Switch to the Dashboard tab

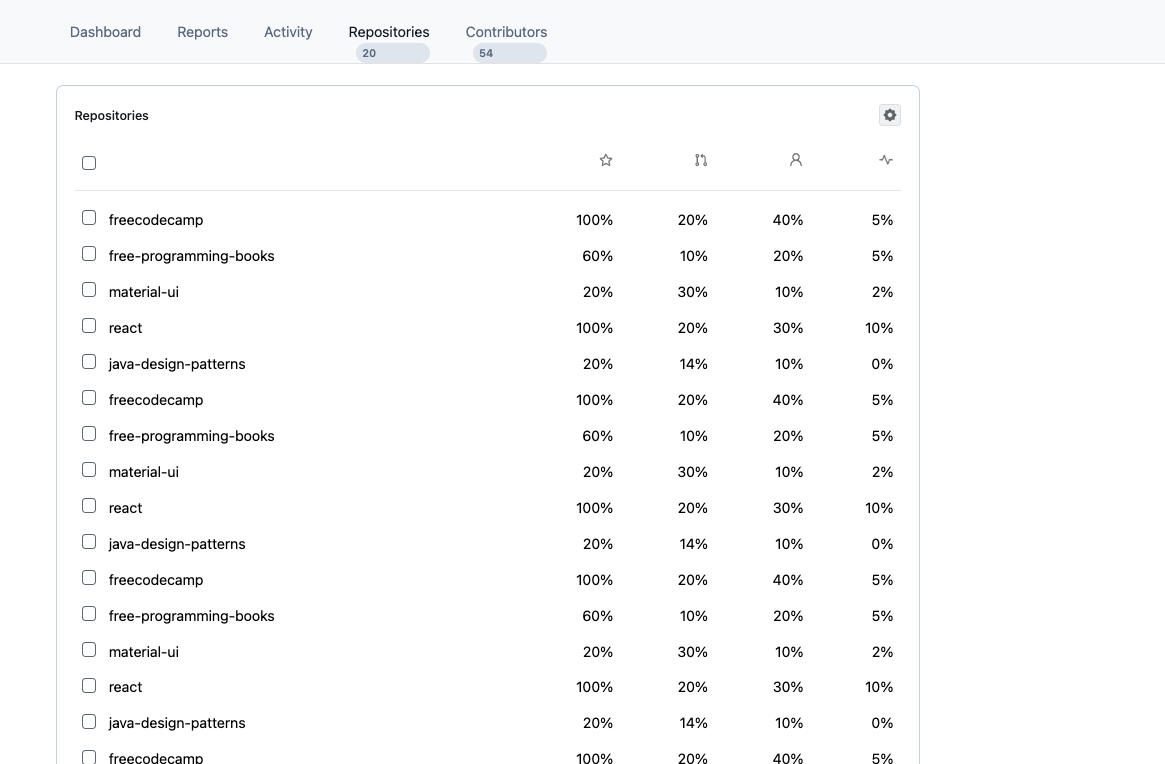click(105, 32)
